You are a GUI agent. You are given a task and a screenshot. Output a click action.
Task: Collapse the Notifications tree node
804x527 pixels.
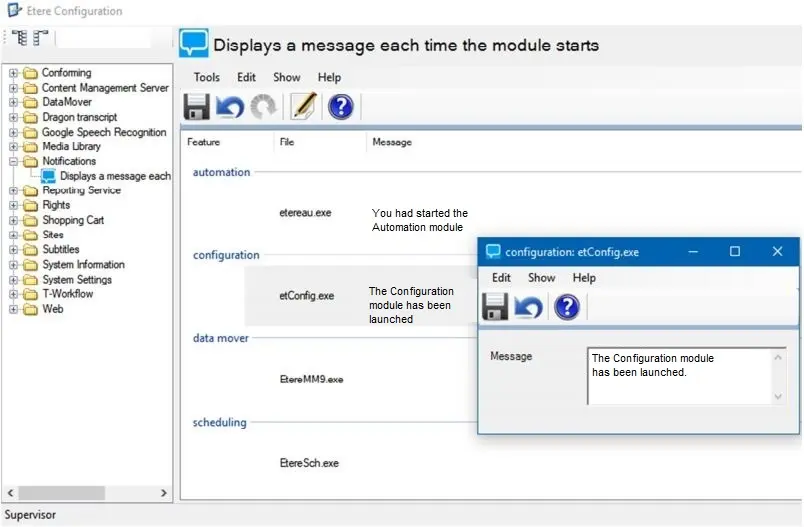click(x=14, y=161)
